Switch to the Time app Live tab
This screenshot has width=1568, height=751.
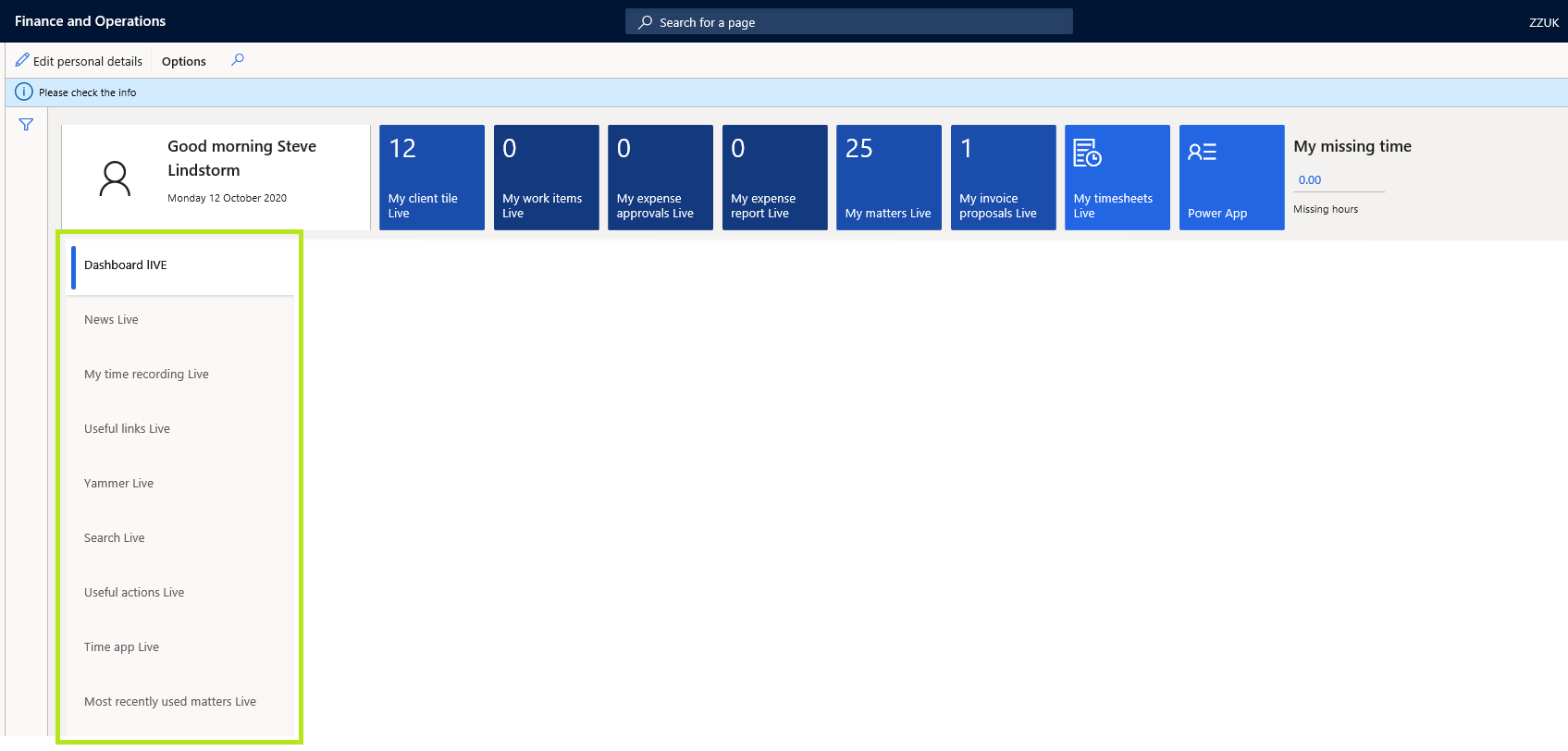pos(182,647)
